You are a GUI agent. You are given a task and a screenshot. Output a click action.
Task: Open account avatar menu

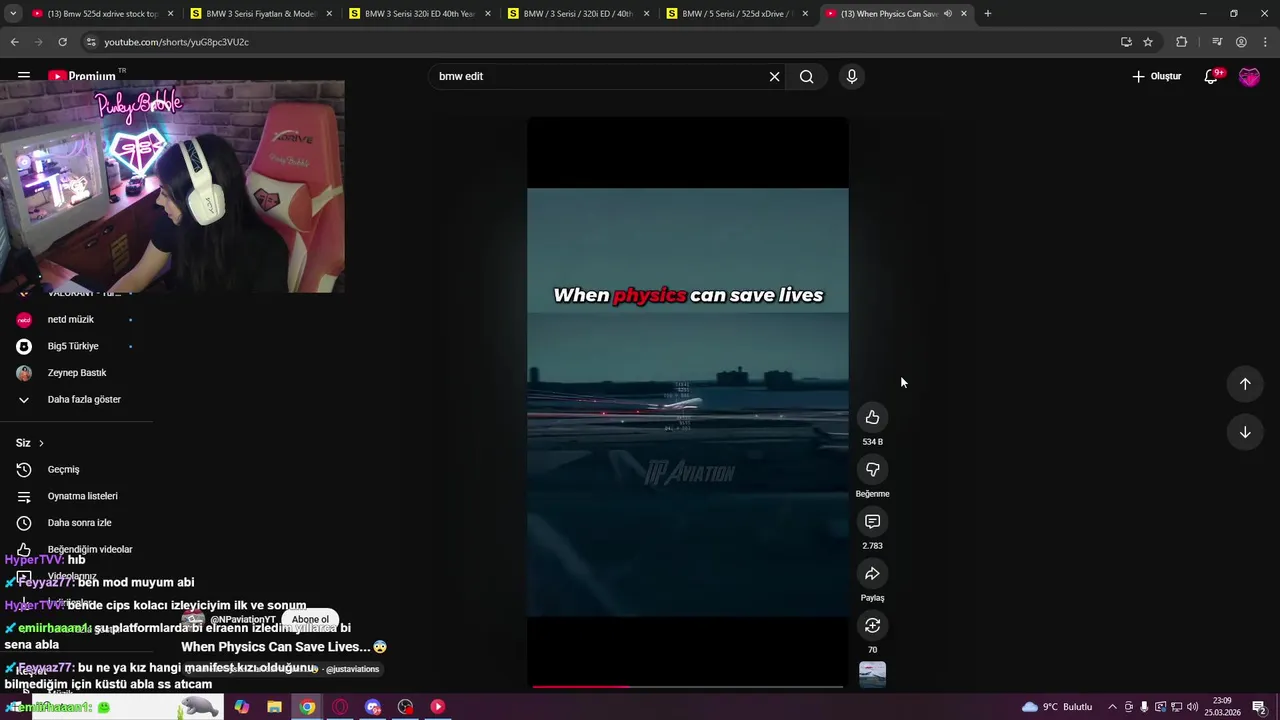point(1249,77)
